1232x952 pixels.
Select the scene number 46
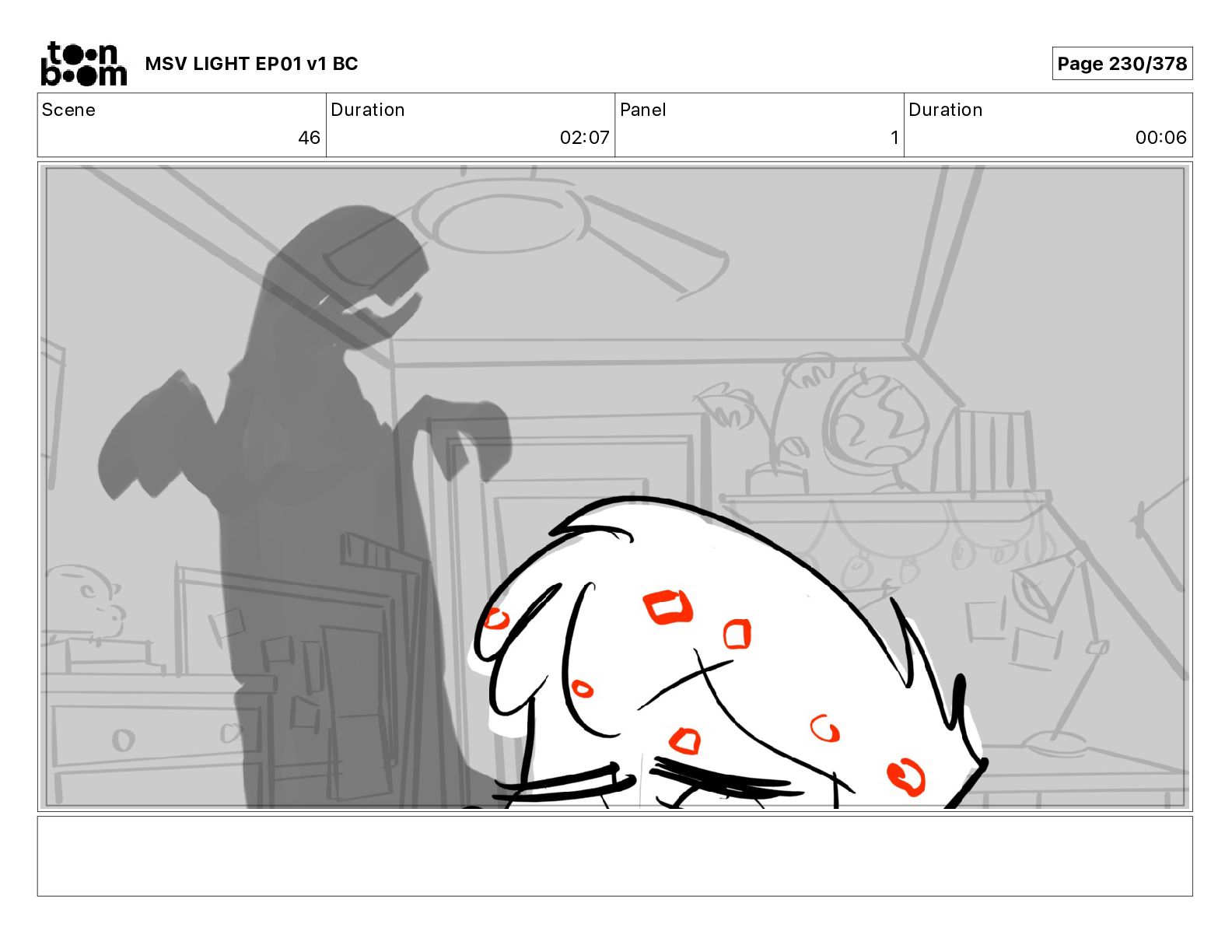point(309,138)
